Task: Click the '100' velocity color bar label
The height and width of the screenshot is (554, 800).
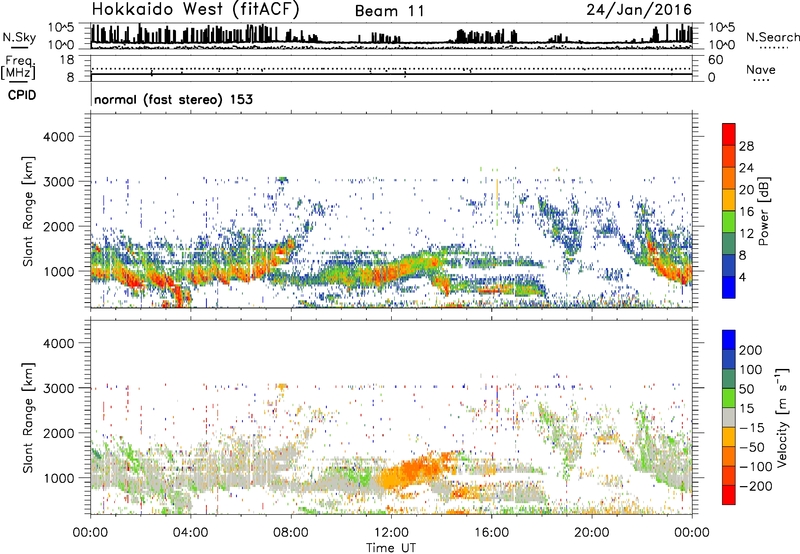Action: point(751,370)
